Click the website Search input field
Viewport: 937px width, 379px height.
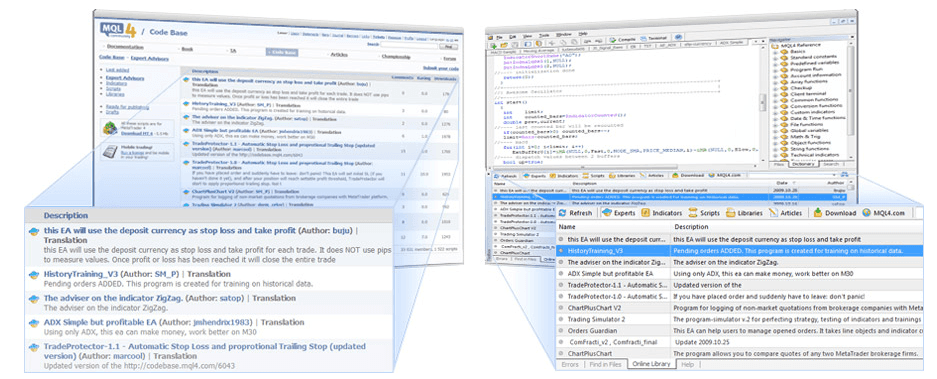tap(409, 45)
